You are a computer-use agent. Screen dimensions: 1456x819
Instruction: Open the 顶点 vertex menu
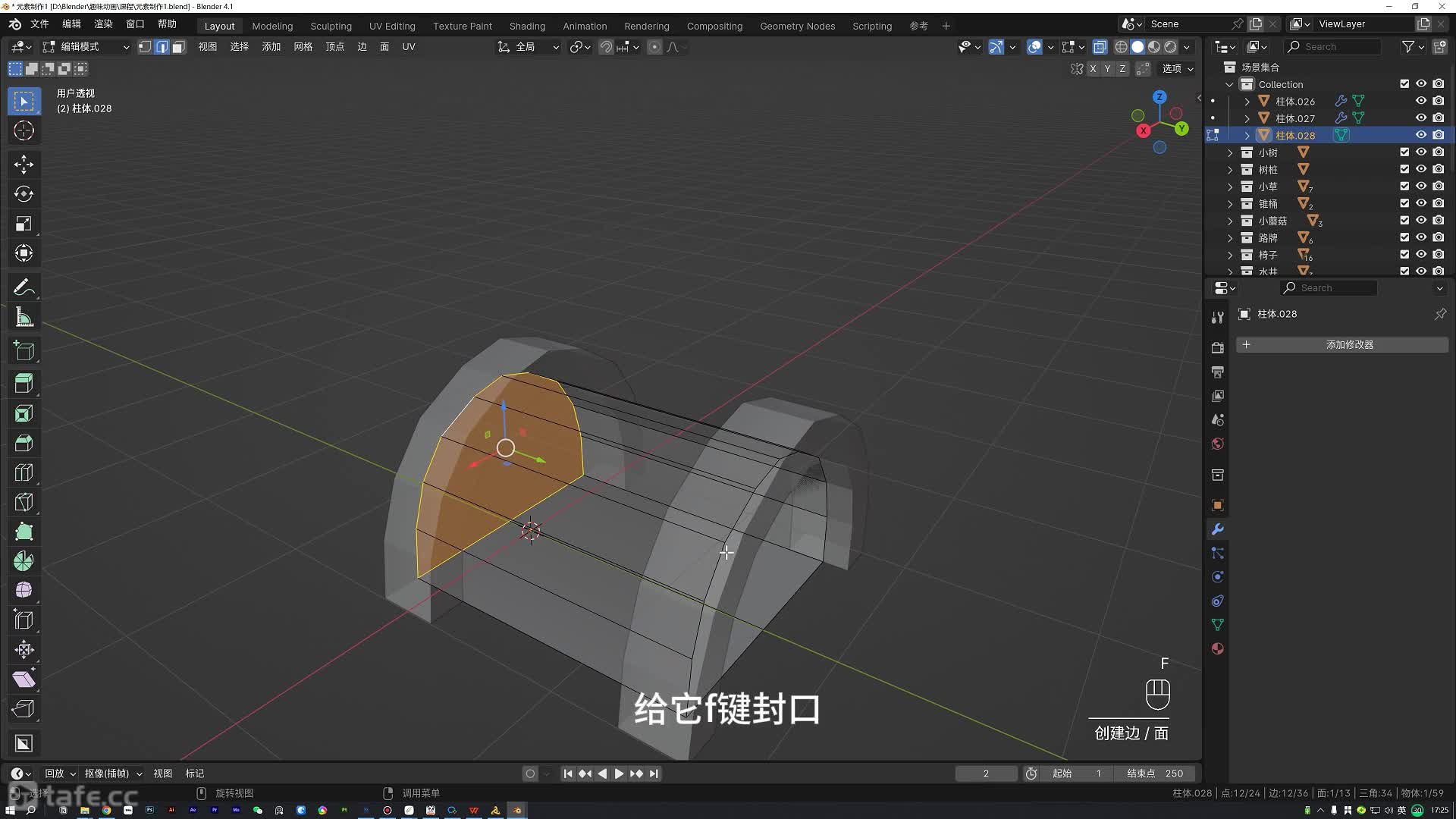pyautogui.click(x=334, y=47)
